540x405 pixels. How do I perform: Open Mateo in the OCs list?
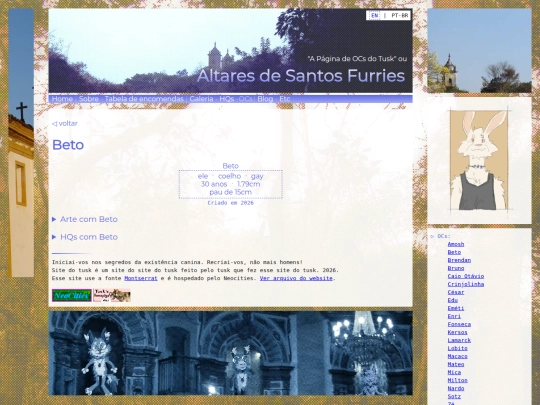456,364
